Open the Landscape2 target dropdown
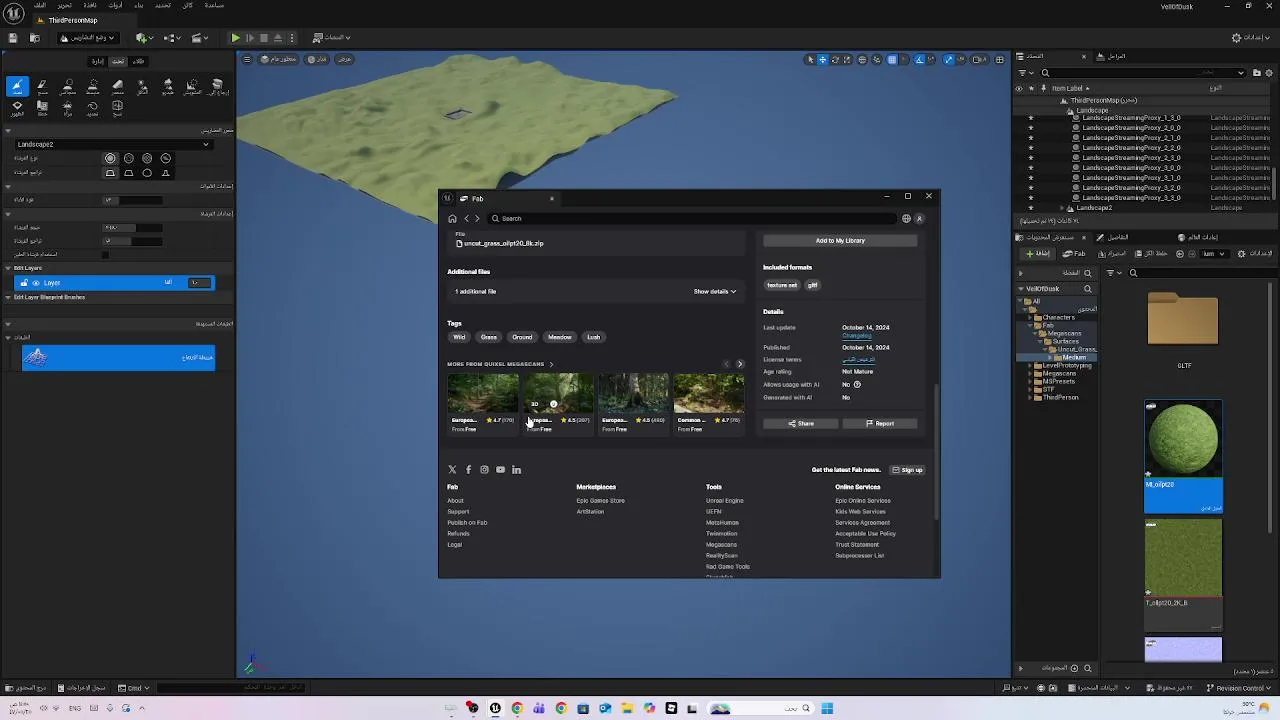Viewport: 1280px width, 720px height. point(114,144)
